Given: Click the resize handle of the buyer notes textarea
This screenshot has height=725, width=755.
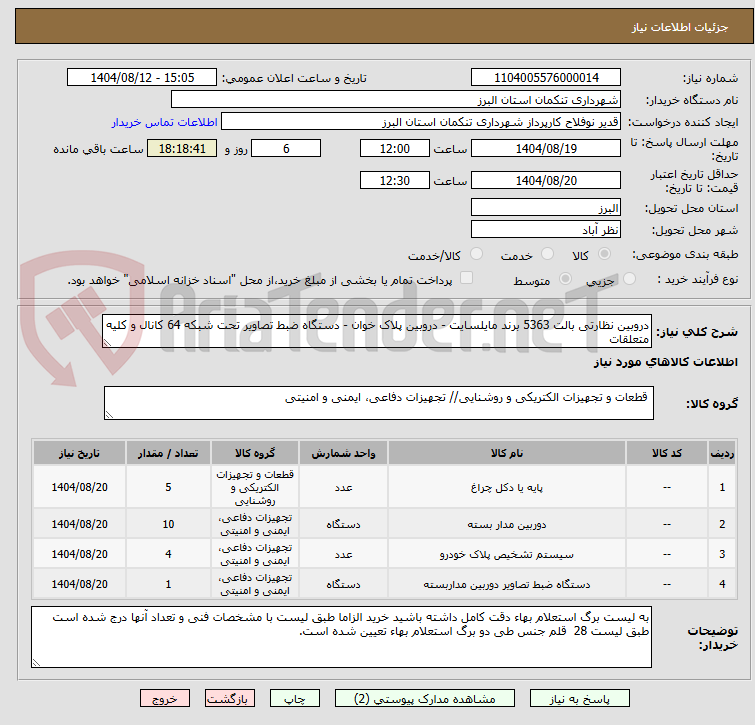Looking at the screenshot, I should coord(37,663).
